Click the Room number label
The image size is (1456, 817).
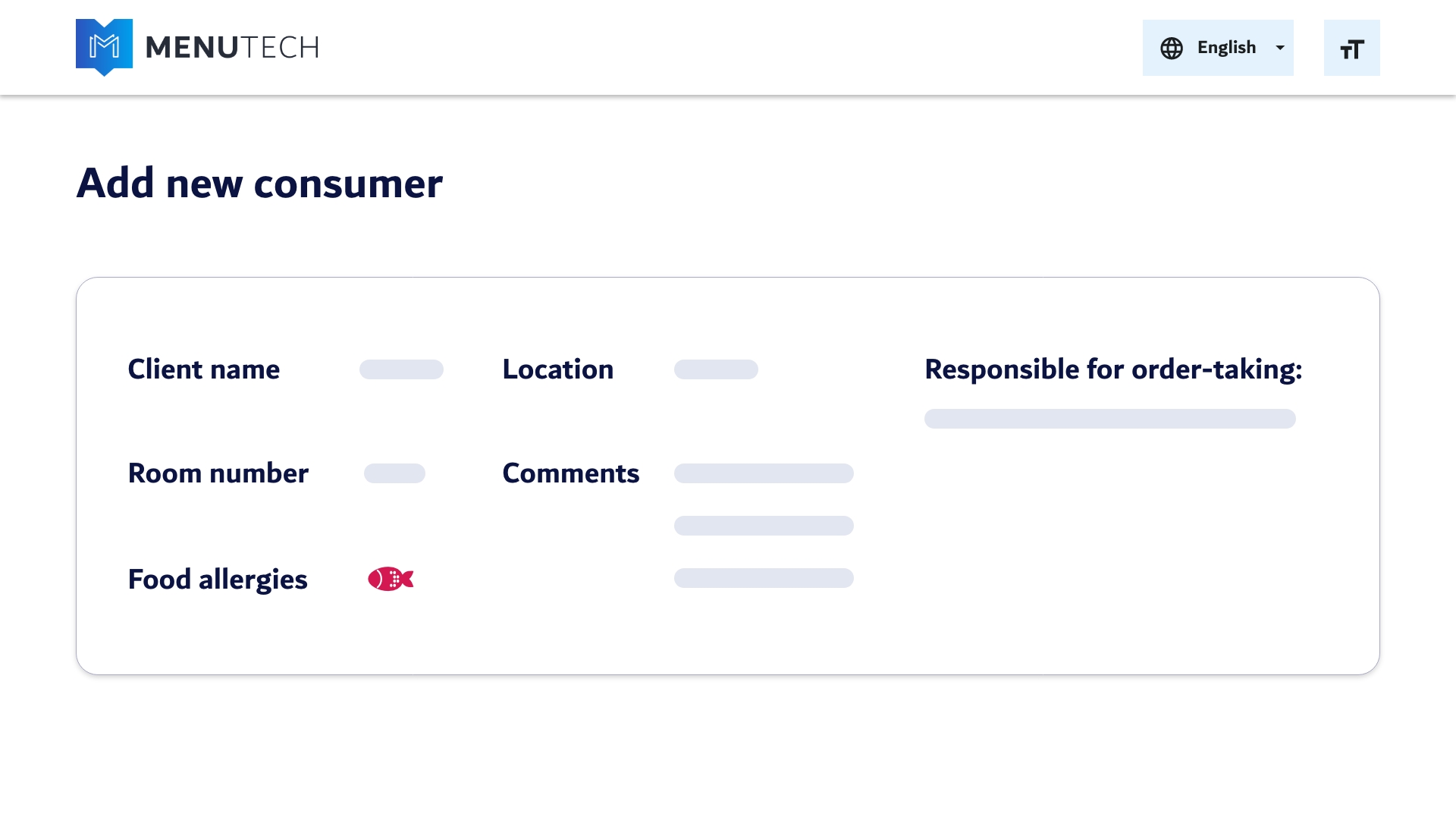point(218,473)
